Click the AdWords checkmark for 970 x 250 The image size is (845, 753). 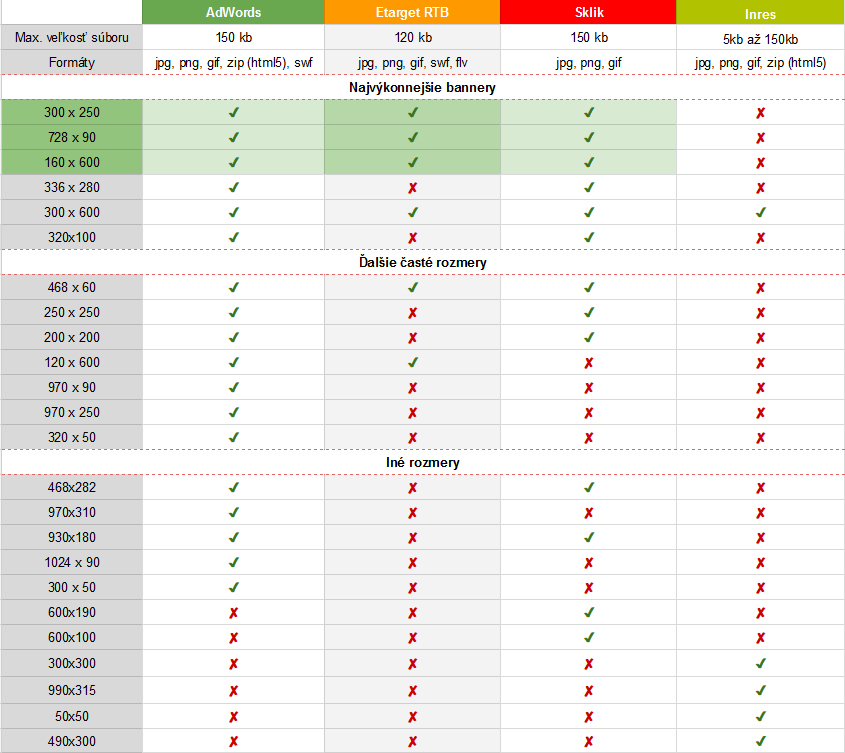[233, 412]
